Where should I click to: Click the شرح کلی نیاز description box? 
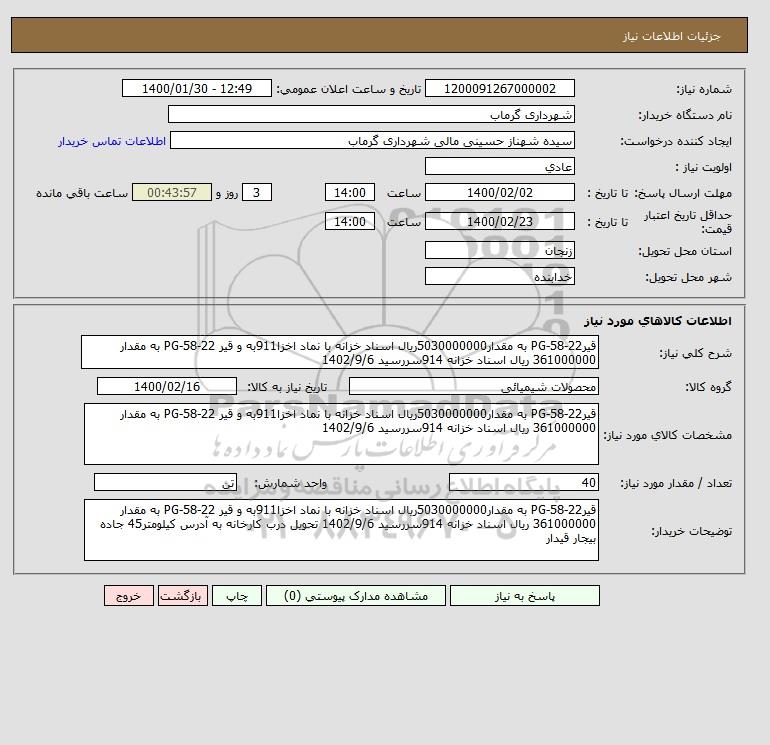pos(340,353)
